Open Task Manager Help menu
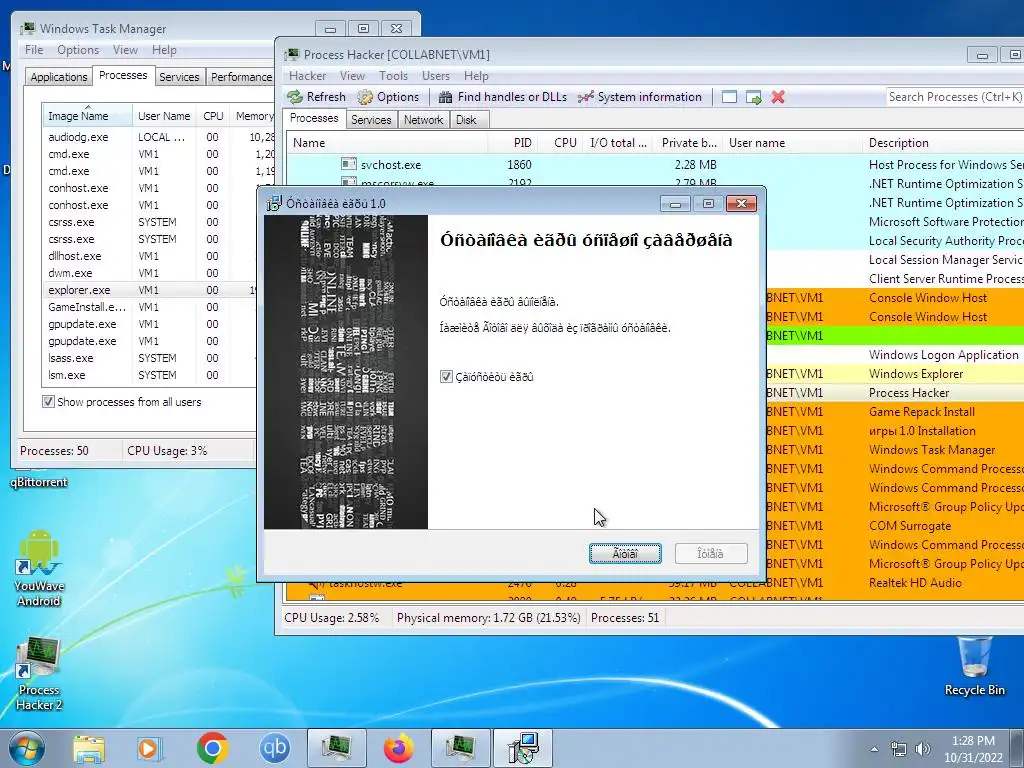The image size is (1024, 768). click(x=164, y=50)
